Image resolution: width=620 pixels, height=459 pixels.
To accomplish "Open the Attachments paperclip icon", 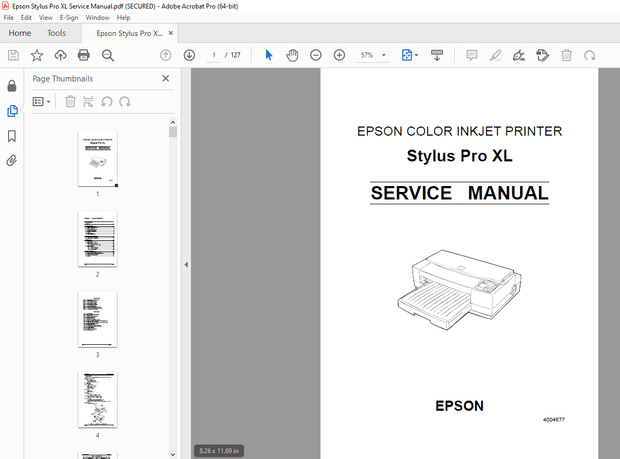I will pos(11,161).
